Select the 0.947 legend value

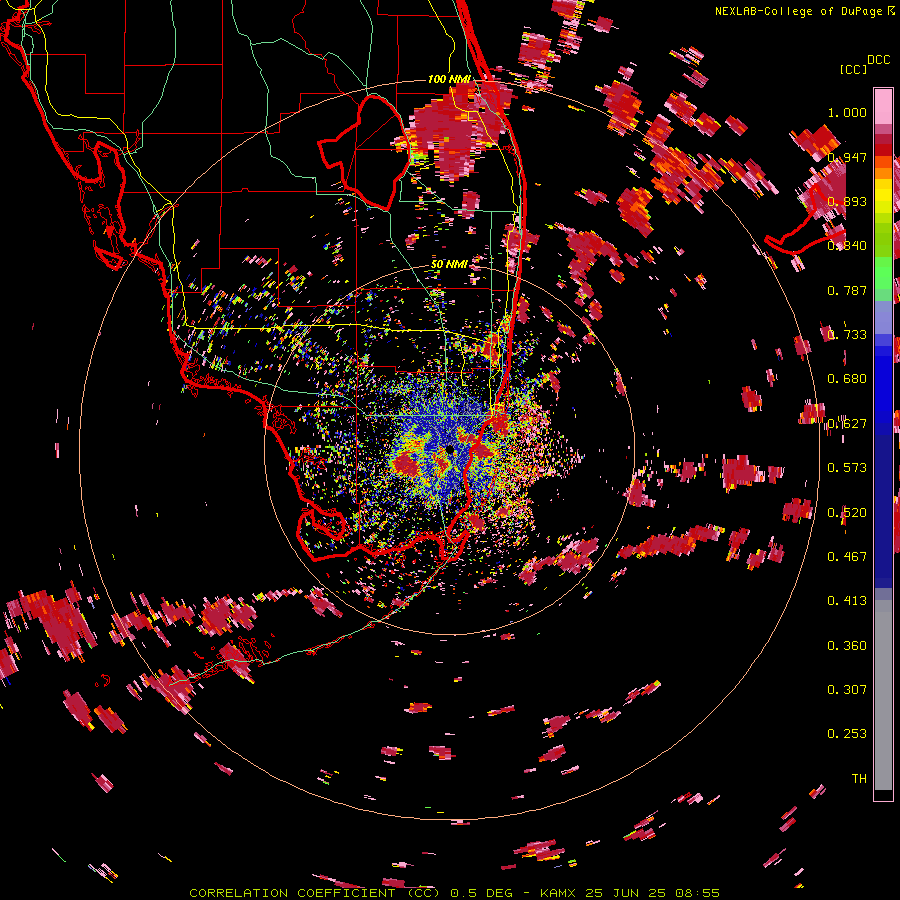tap(847, 157)
